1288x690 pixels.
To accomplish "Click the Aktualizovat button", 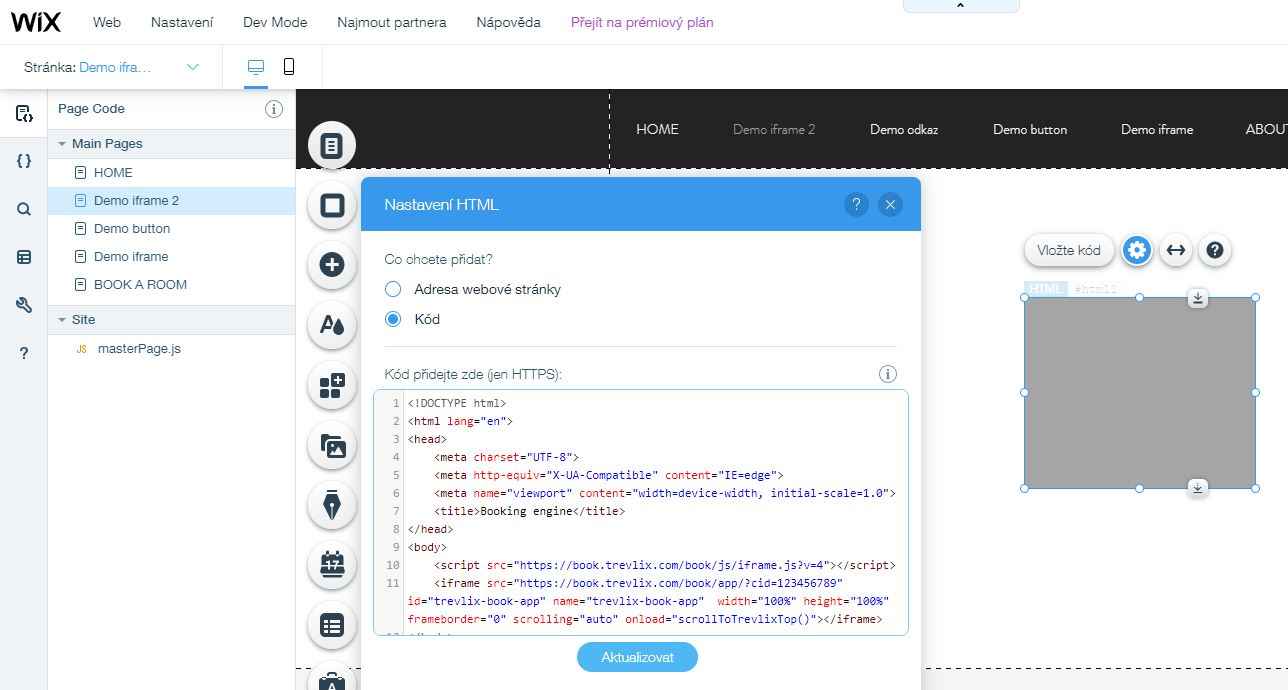I will (x=637, y=657).
